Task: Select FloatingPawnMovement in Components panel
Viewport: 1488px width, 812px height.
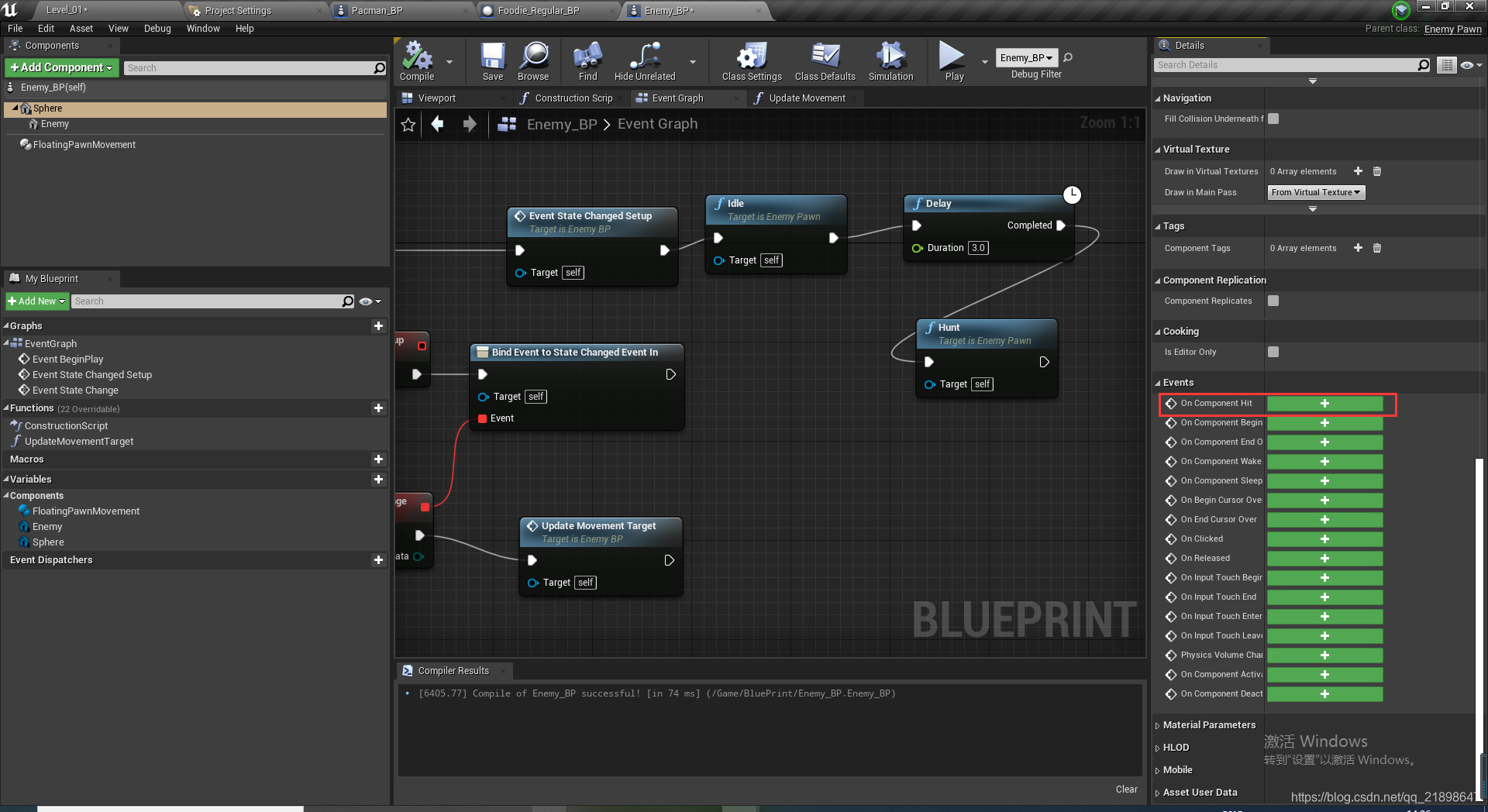Action: 84,145
